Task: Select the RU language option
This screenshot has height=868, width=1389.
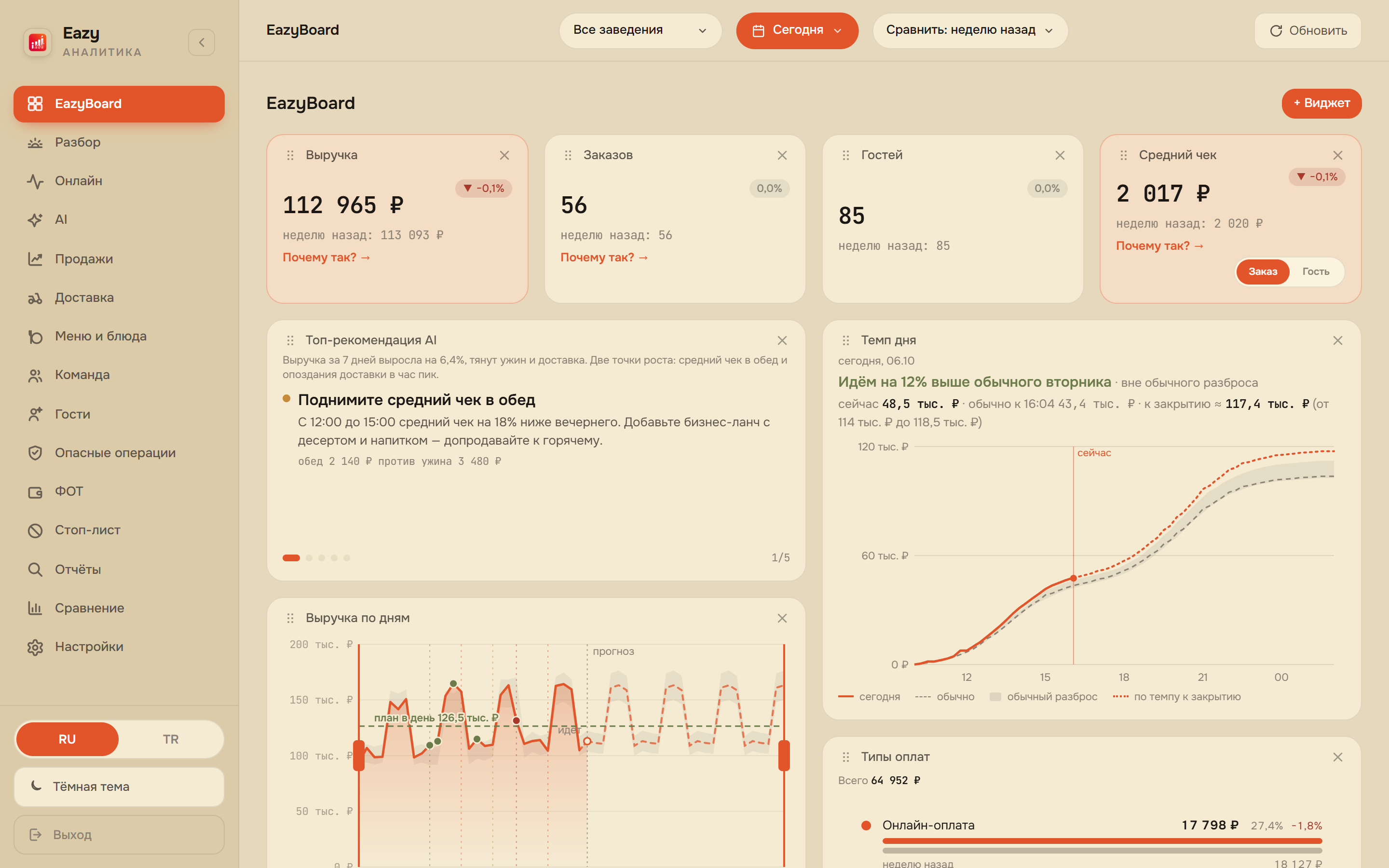Action: point(67,739)
